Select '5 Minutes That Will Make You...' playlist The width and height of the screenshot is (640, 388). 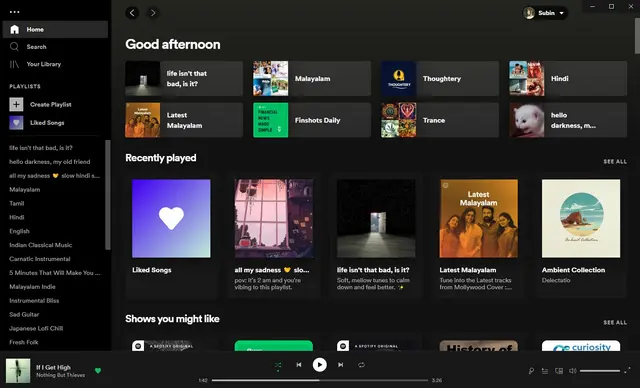[x=55, y=273]
